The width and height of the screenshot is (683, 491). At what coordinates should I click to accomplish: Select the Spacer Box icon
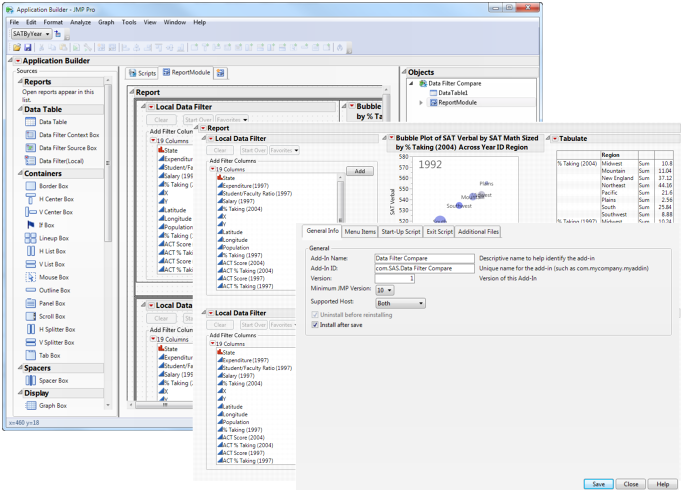[30, 380]
